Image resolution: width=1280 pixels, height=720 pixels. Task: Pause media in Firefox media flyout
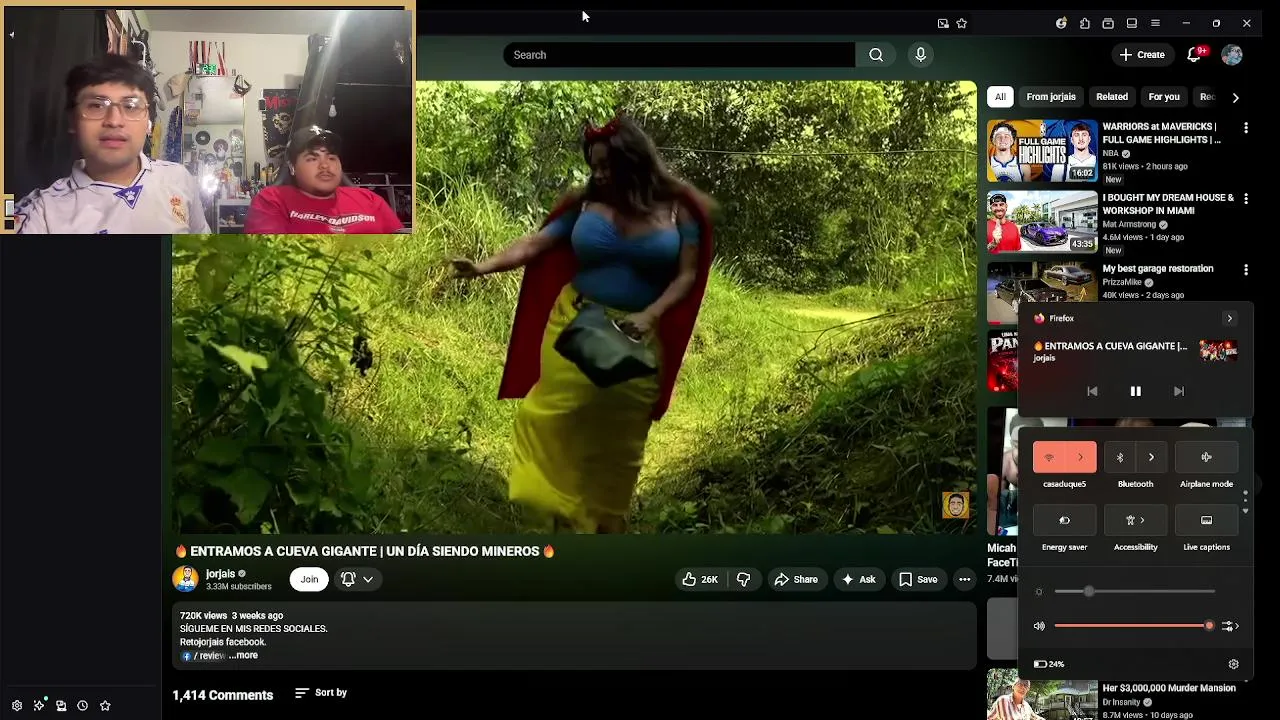tap(1135, 391)
